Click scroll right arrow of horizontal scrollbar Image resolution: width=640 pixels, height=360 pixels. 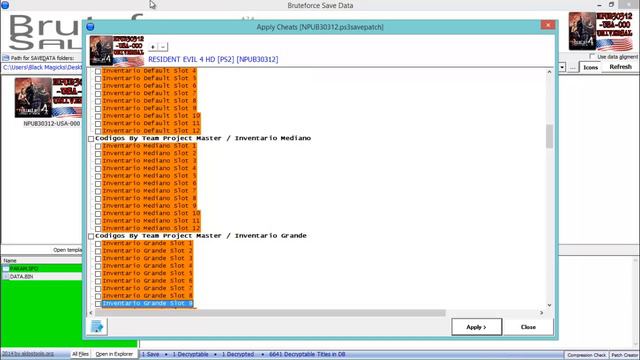pyautogui.click(x=542, y=313)
